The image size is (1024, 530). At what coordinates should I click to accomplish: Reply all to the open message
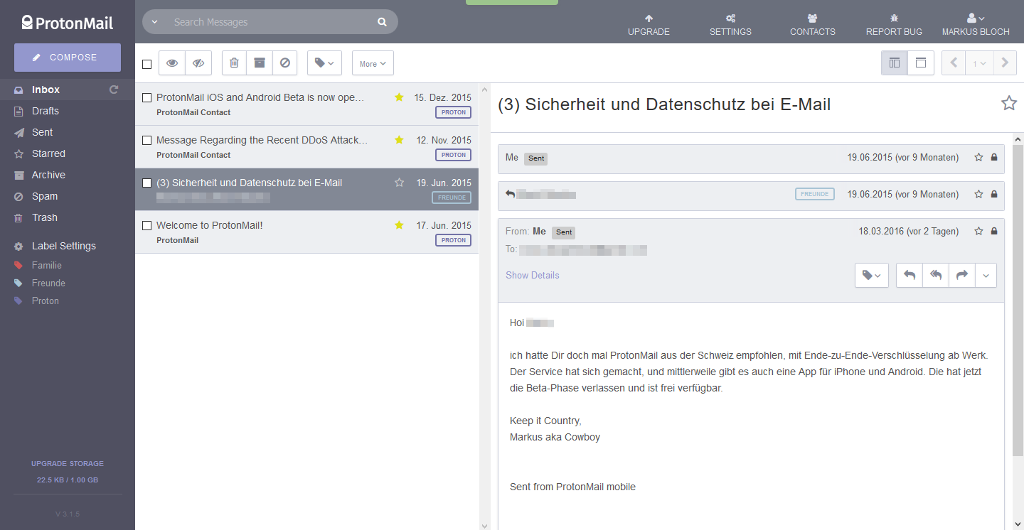pos(935,275)
